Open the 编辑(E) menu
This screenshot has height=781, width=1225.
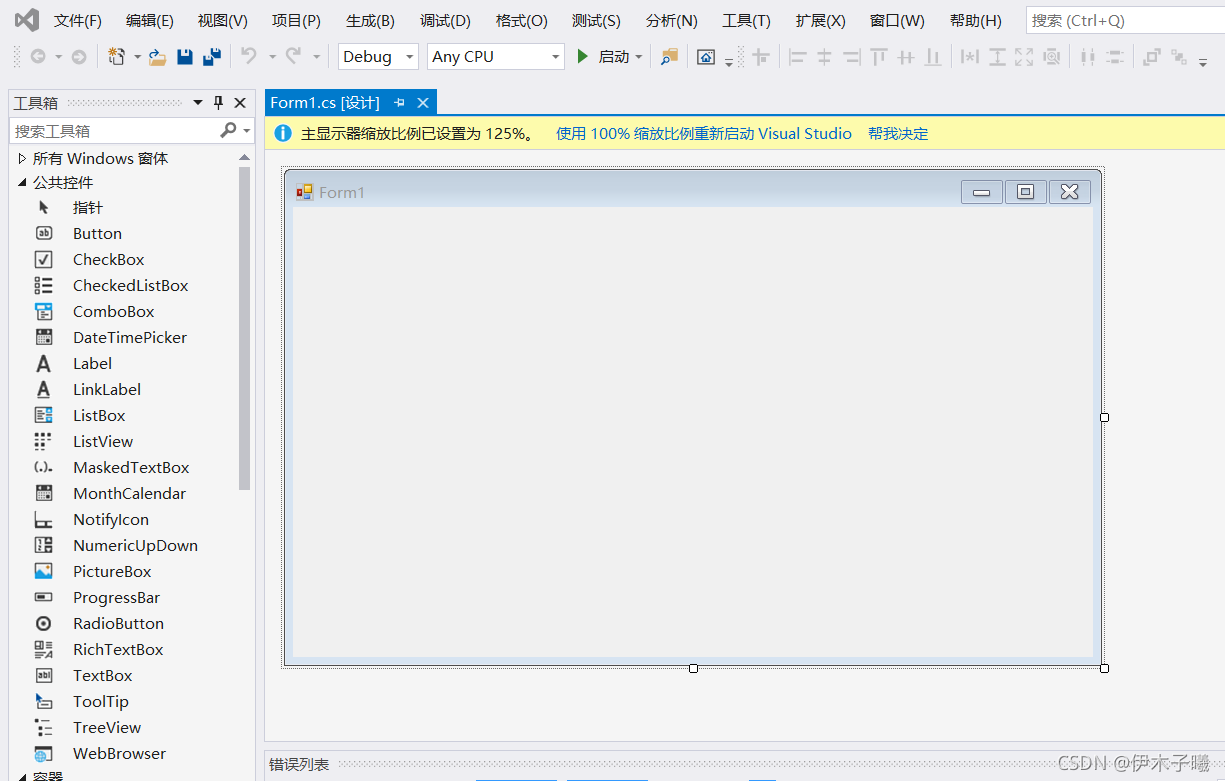point(149,20)
